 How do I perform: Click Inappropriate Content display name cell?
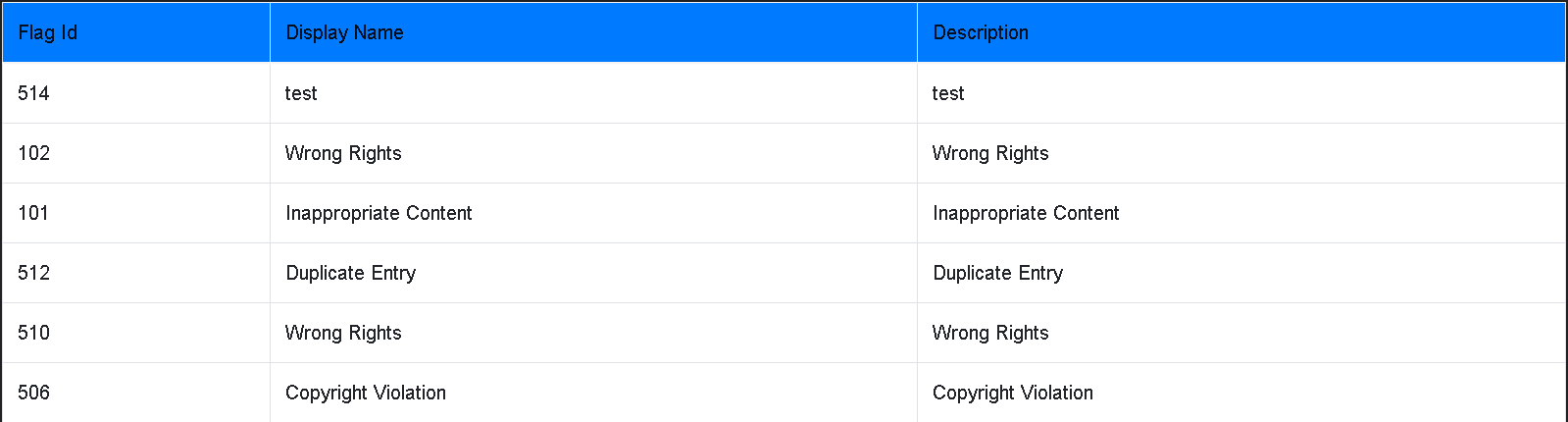point(593,213)
